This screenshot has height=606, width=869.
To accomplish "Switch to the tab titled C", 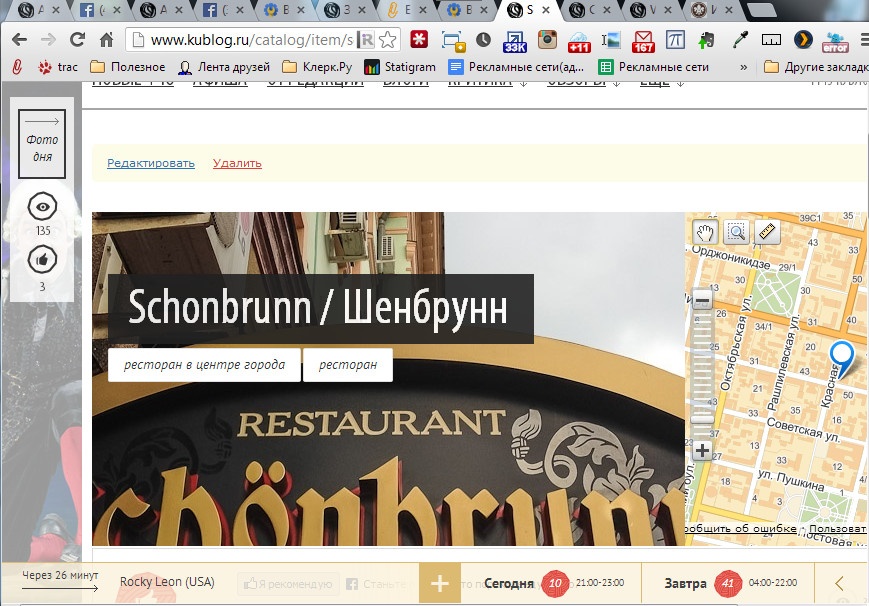I will [x=588, y=10].
